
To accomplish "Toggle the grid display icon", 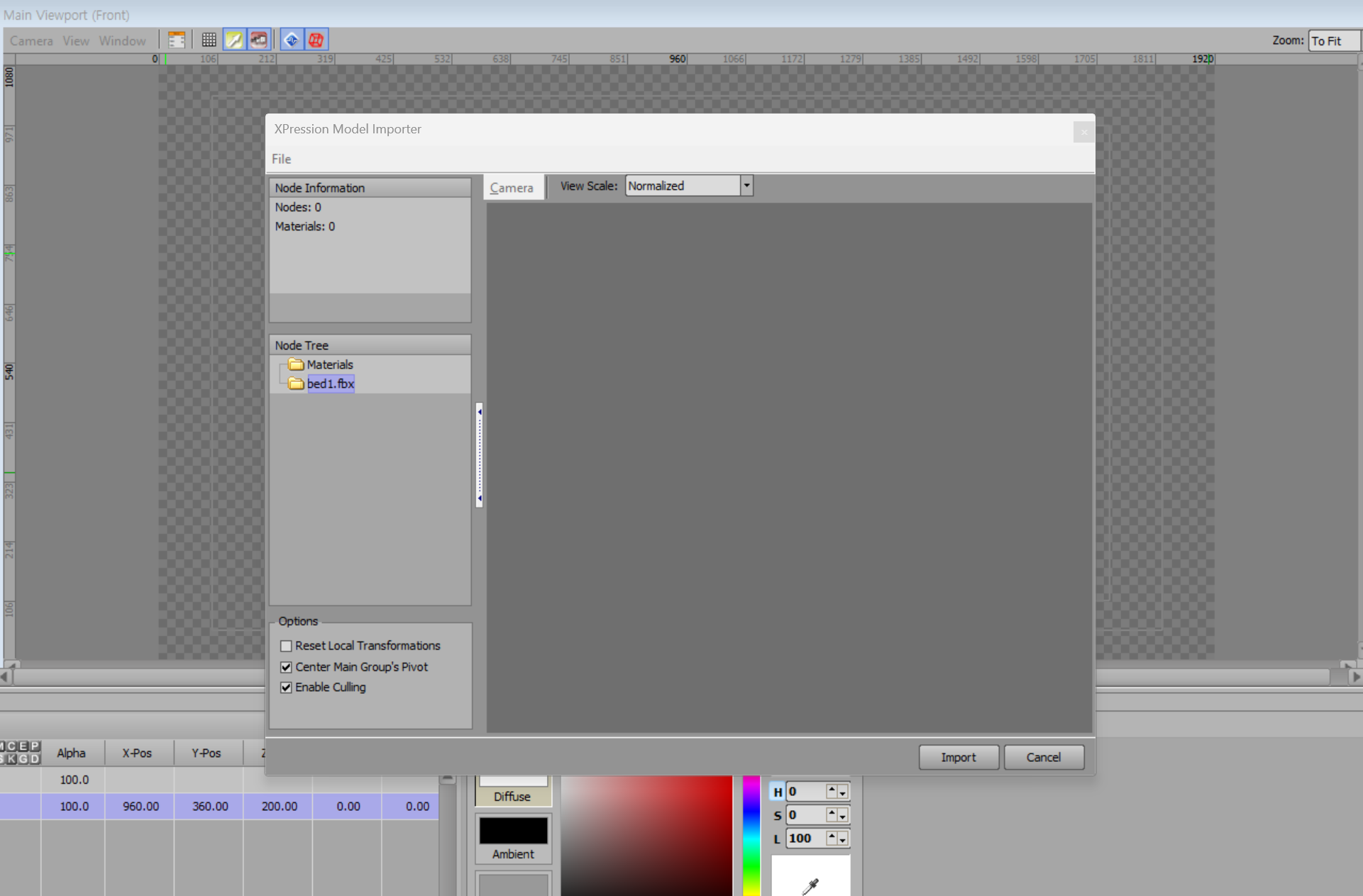I will pyautogui.click(x=209, y=40).
